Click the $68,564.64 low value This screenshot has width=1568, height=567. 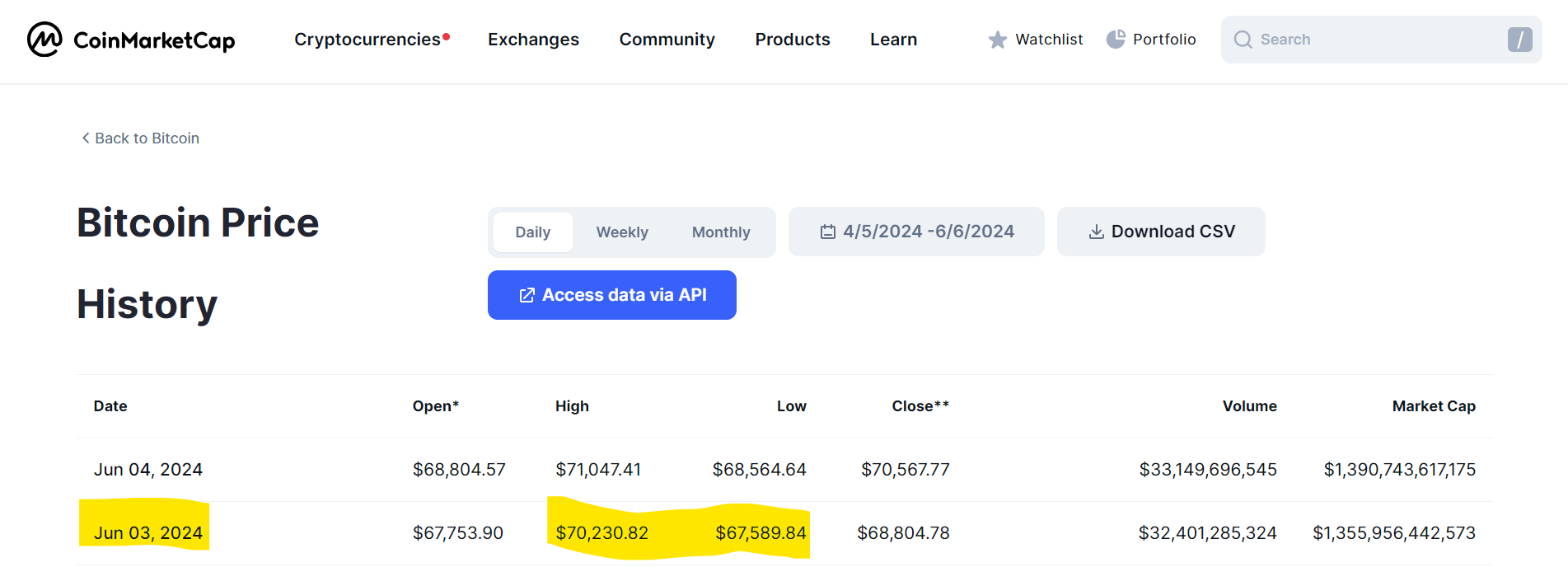pos(760,470)
